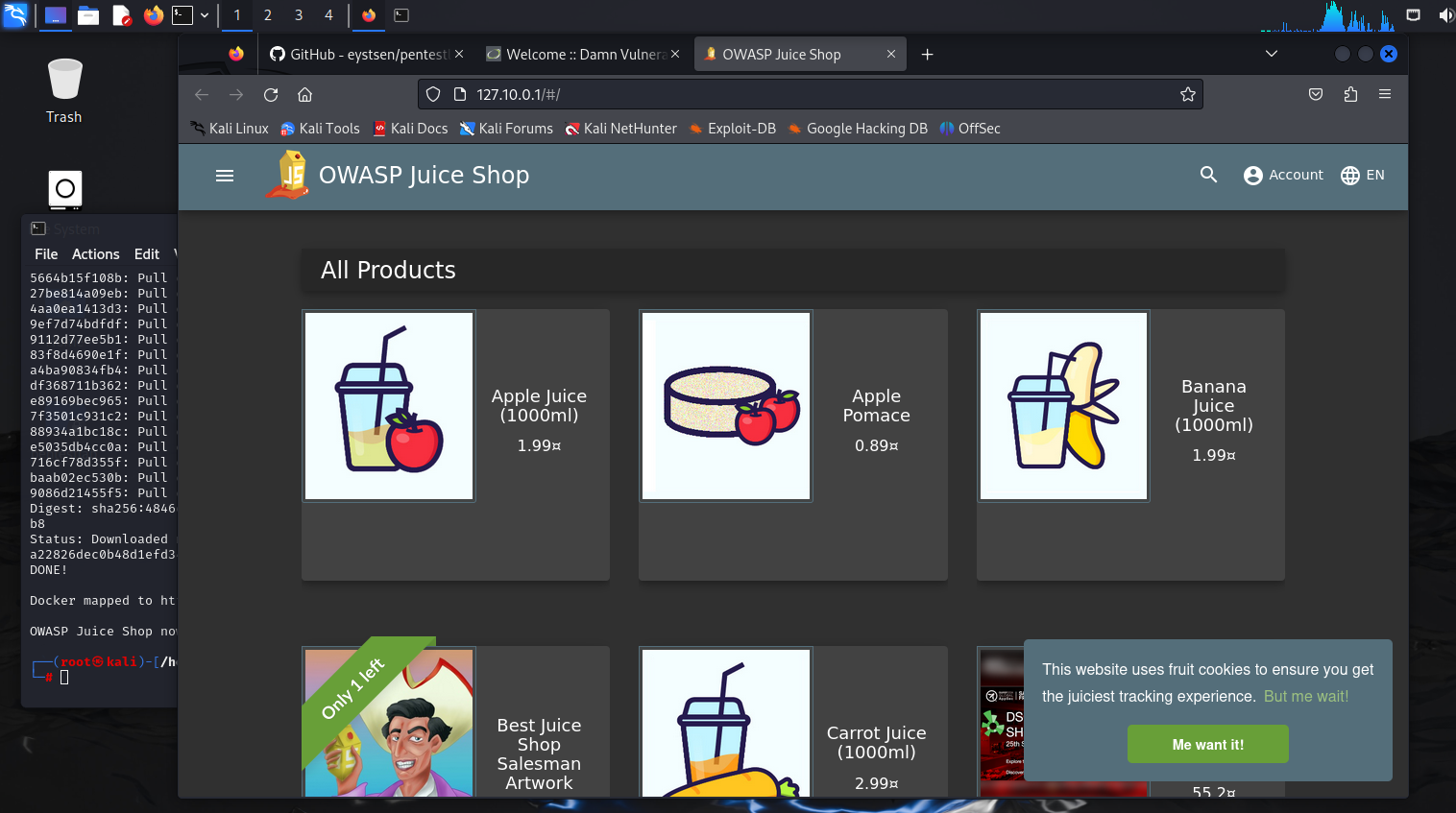This screenshot has width=1456, height=813.
Task: Open the pinned Firefox tab
Action: pos(236,55)
